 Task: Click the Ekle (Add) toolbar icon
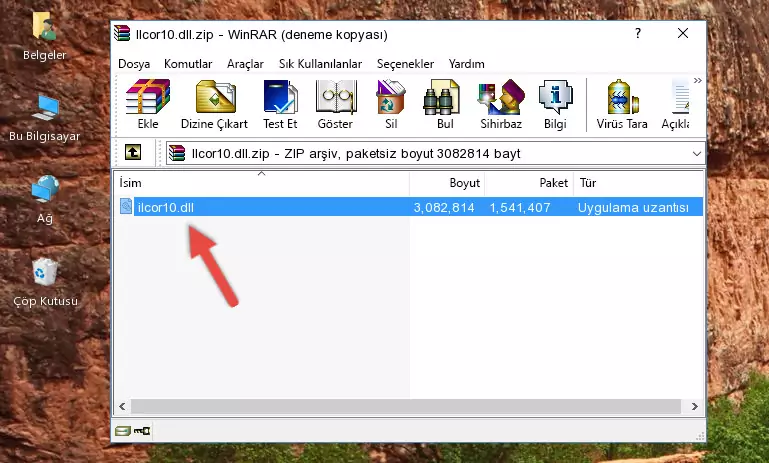click(148, 104)
